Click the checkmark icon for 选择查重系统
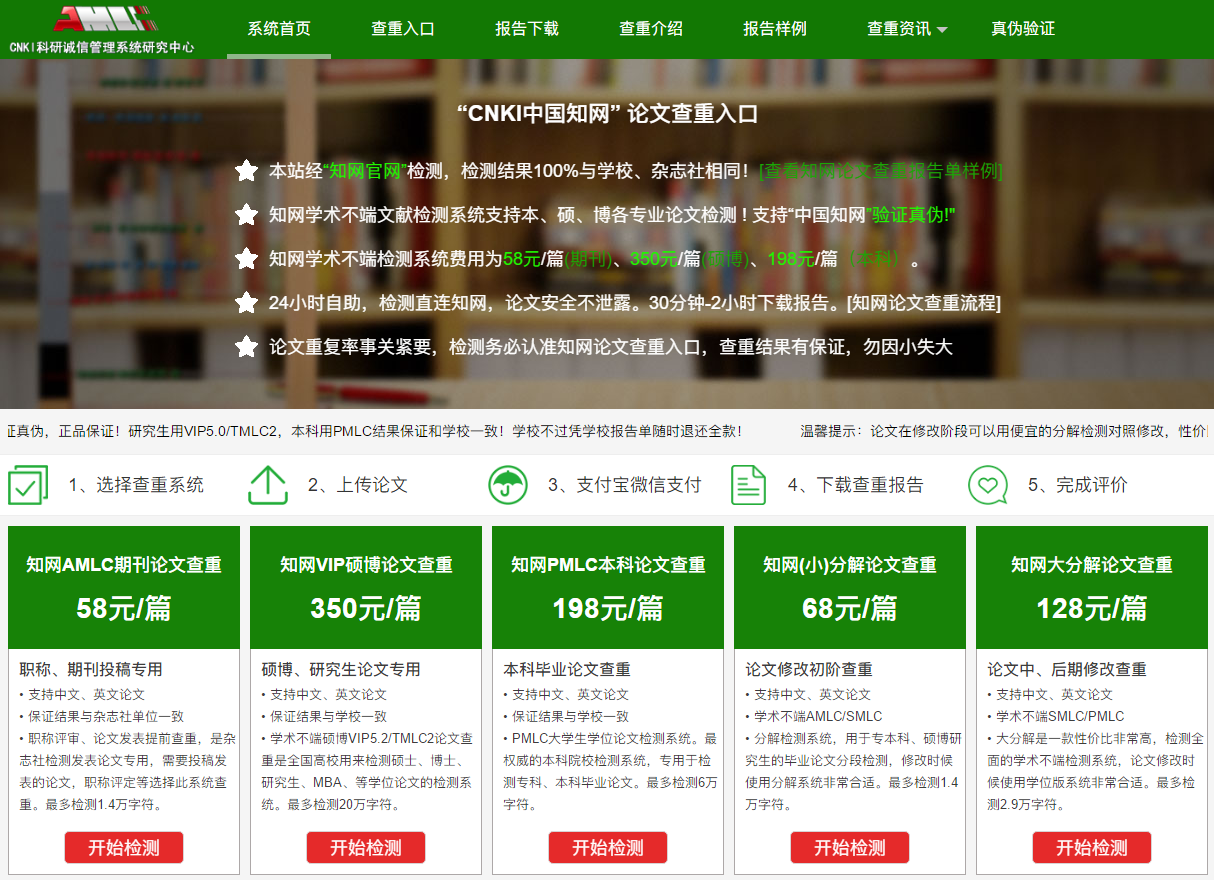This screenshot has height=880, width=1214. tap(28, 485)
